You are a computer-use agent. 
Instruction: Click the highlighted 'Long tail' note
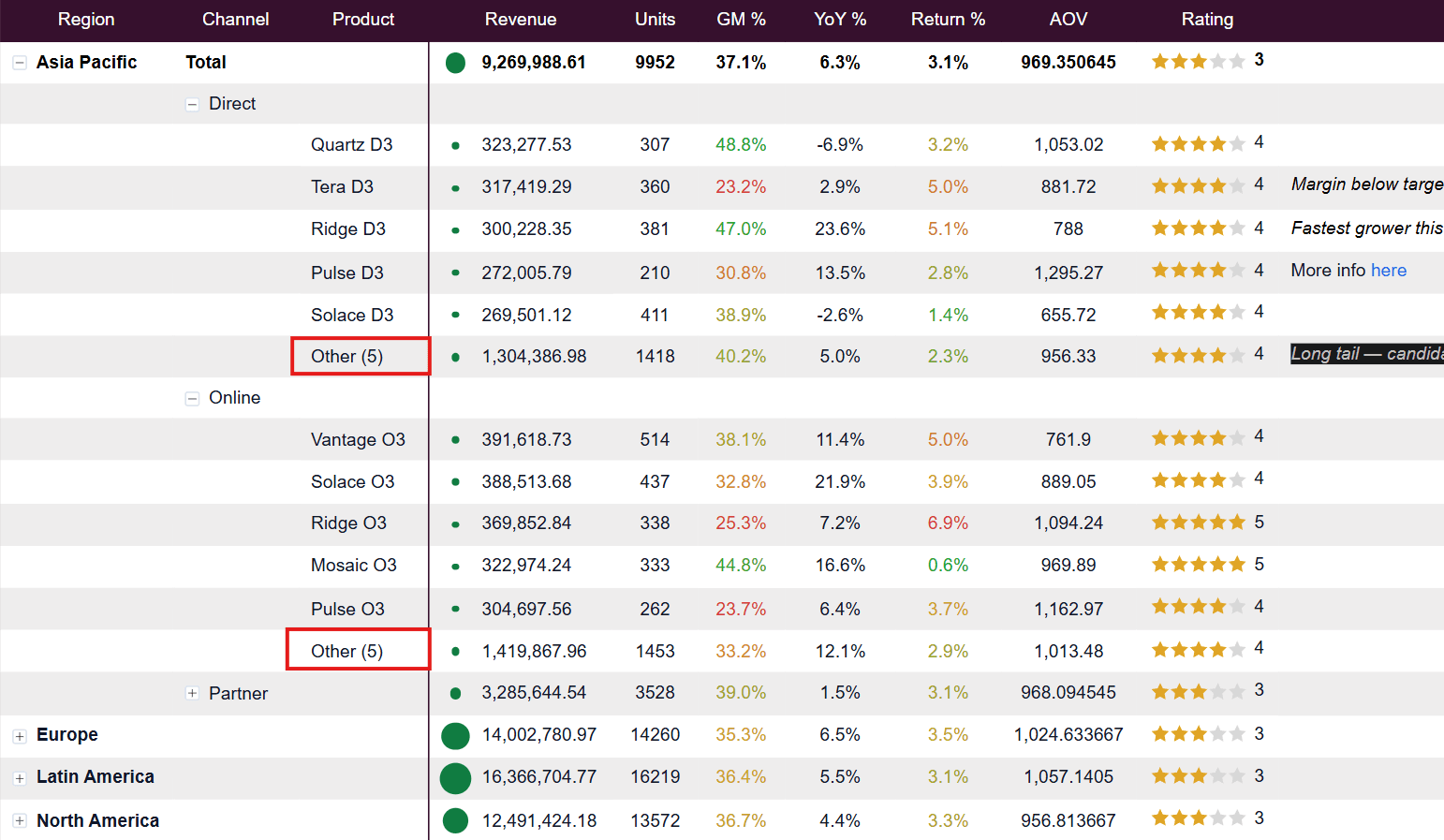click(x=1367, y=354)
